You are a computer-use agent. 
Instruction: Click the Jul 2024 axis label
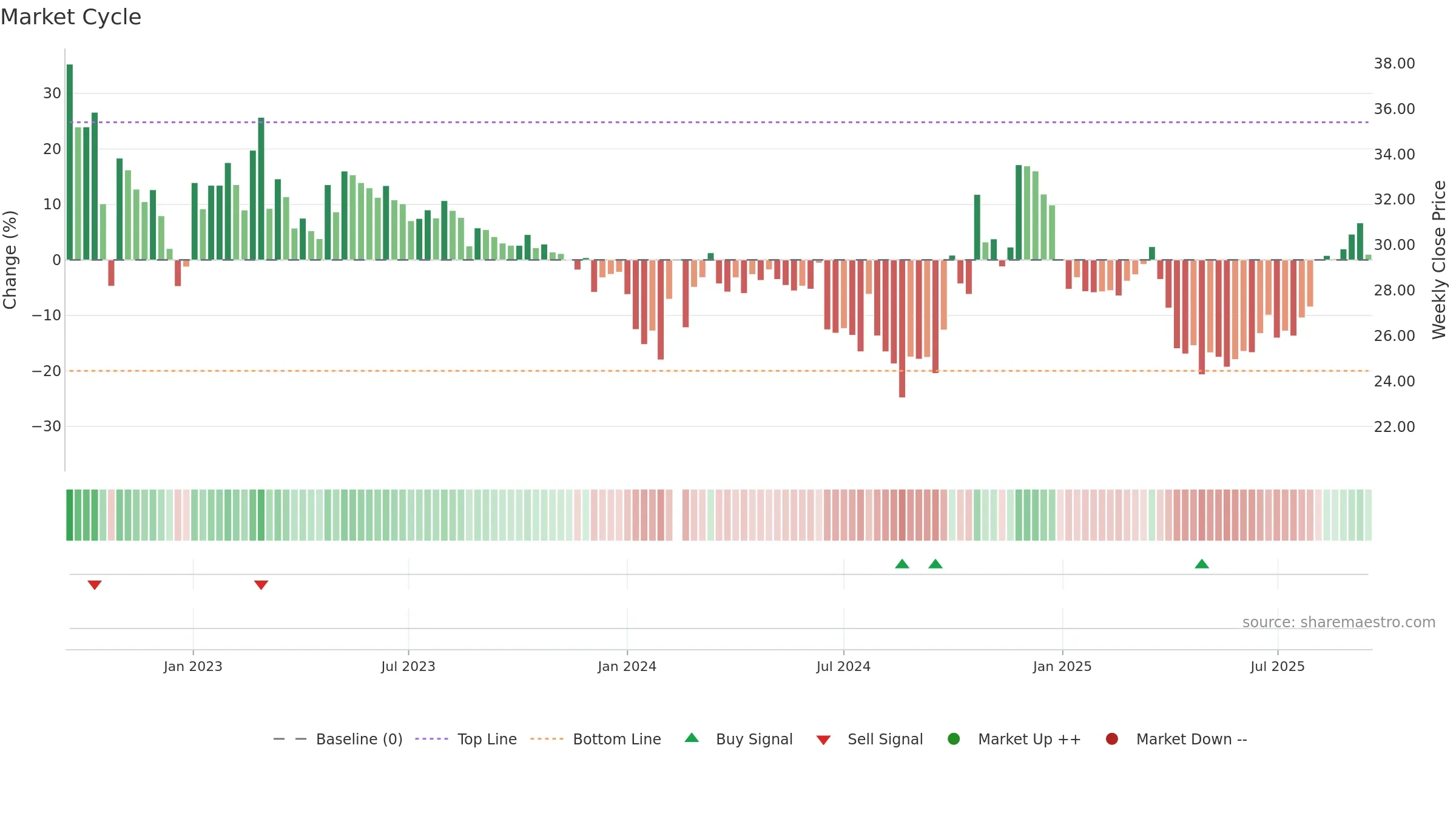[843, 666]
